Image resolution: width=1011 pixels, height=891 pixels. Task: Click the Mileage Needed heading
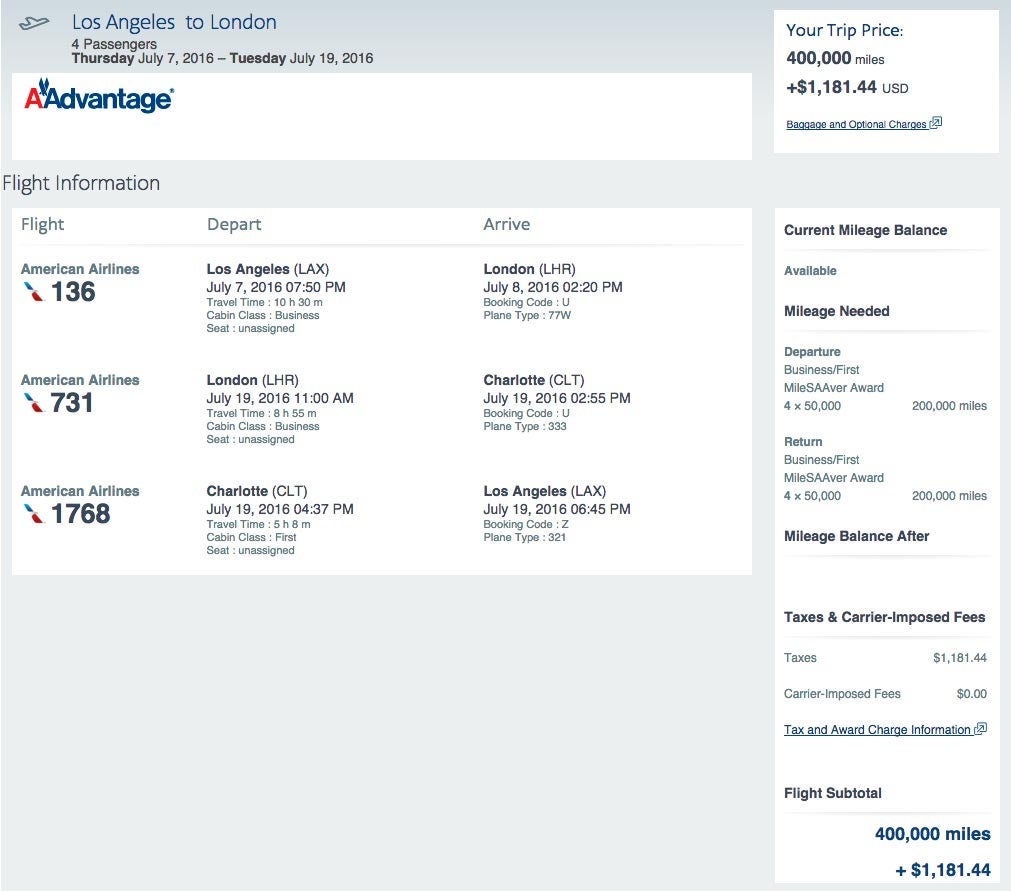click(x=836, y=311)
